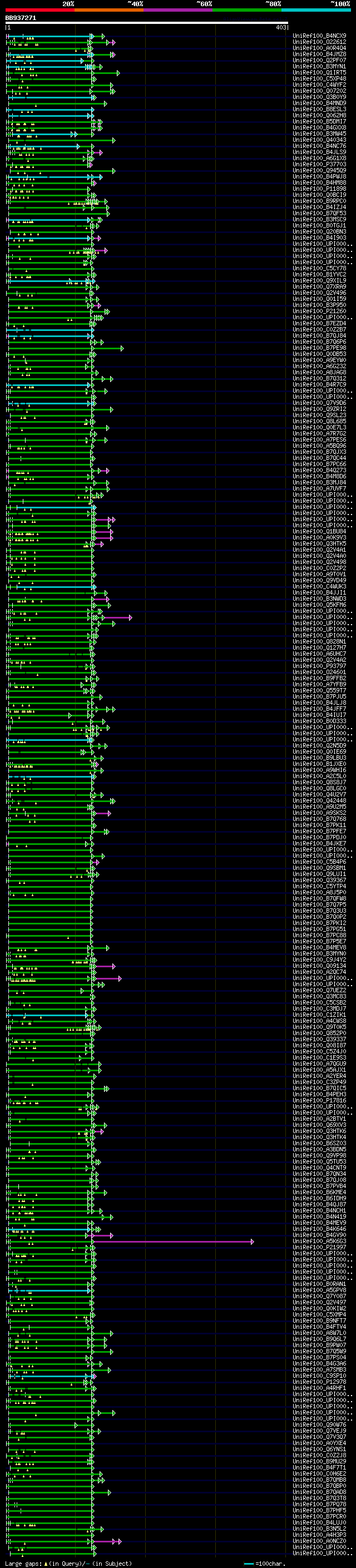356x1568 pixels.
Task: Select UniRef100_B3N5L2 label
Action: click(319, 1529)
